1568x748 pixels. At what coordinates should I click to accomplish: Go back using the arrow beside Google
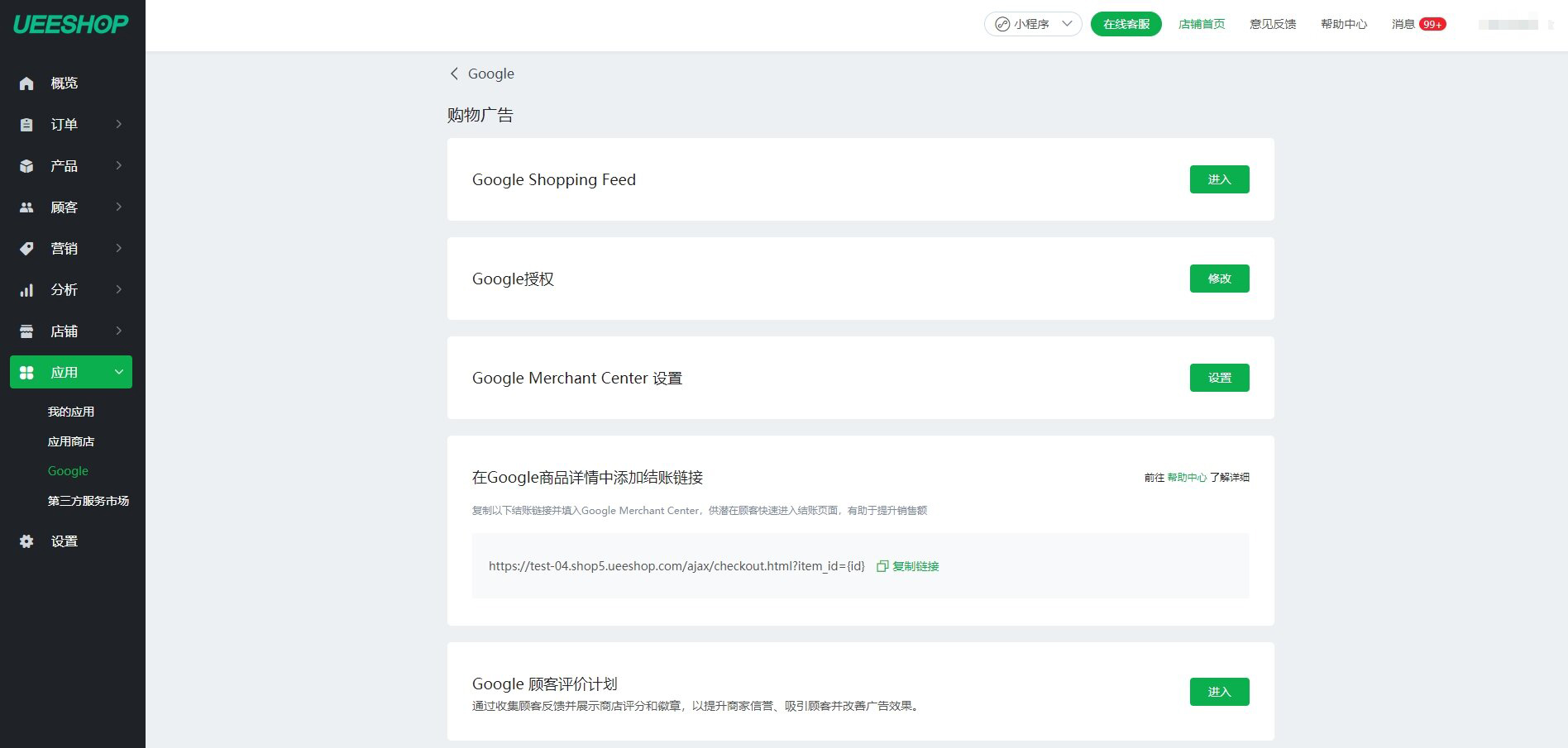(x=454, y=74)
